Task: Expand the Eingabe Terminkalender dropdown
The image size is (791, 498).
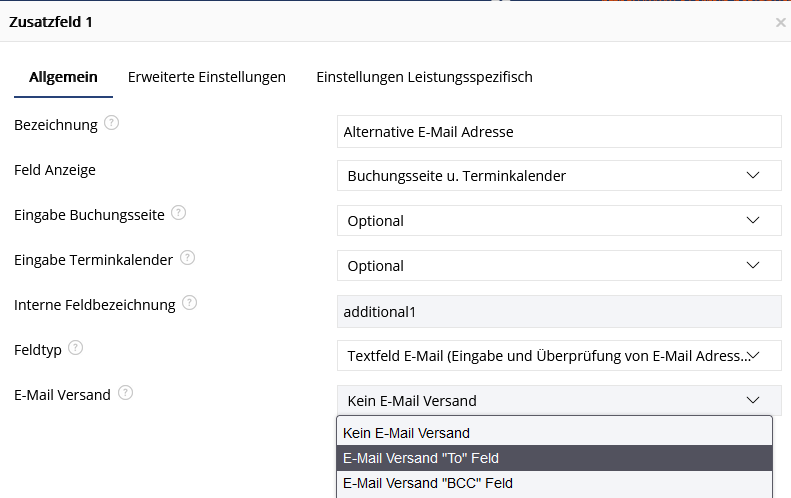Action: (559, 265)
